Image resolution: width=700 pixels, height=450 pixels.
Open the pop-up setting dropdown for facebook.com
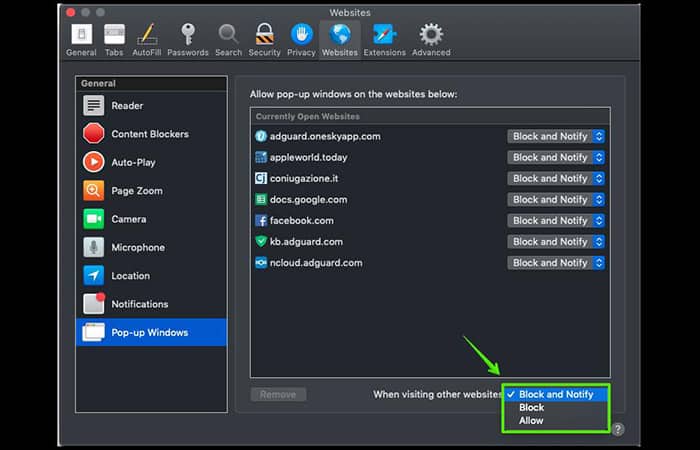tap(556, 221)
